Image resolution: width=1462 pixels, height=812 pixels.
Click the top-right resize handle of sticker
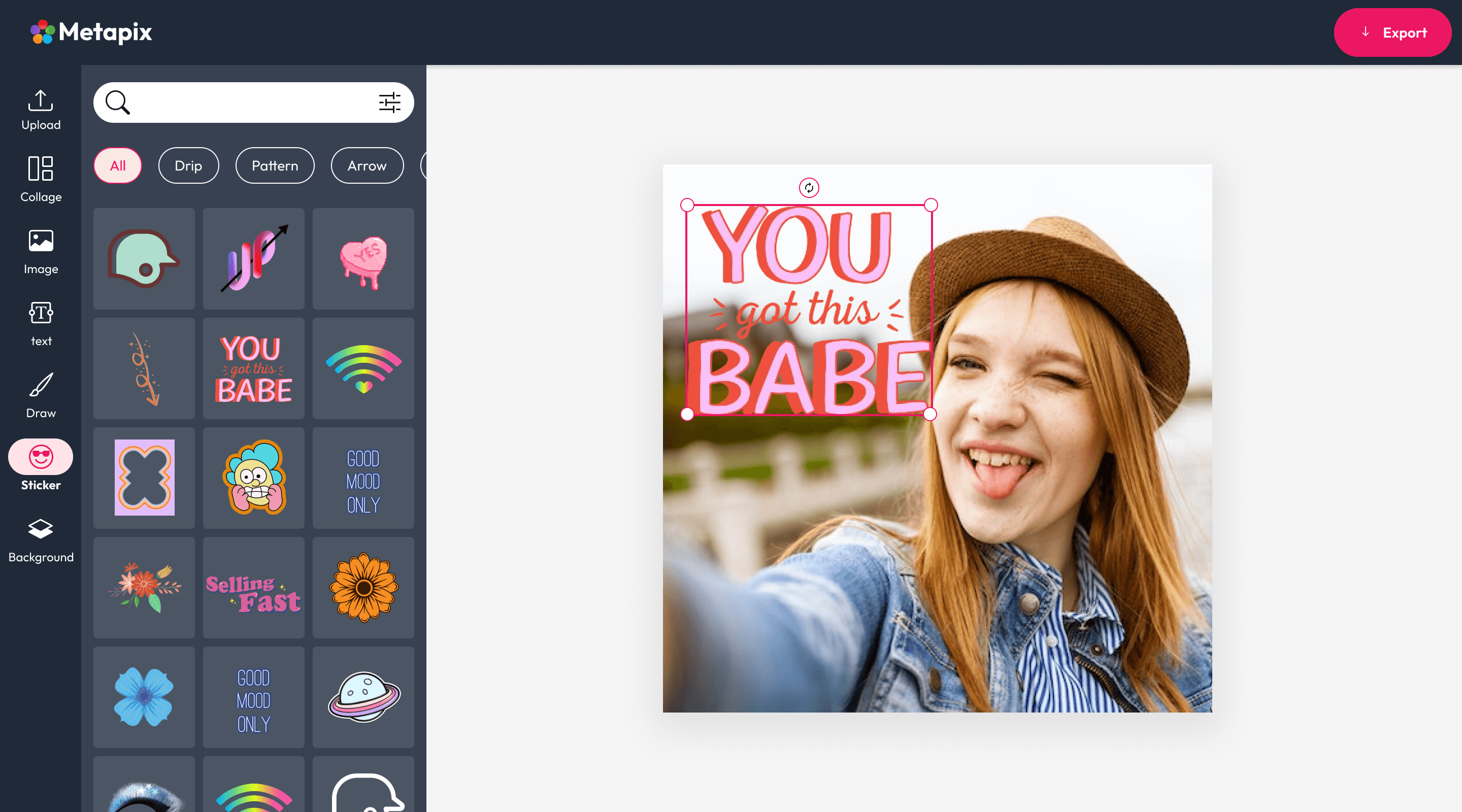[x=931, y=205]
